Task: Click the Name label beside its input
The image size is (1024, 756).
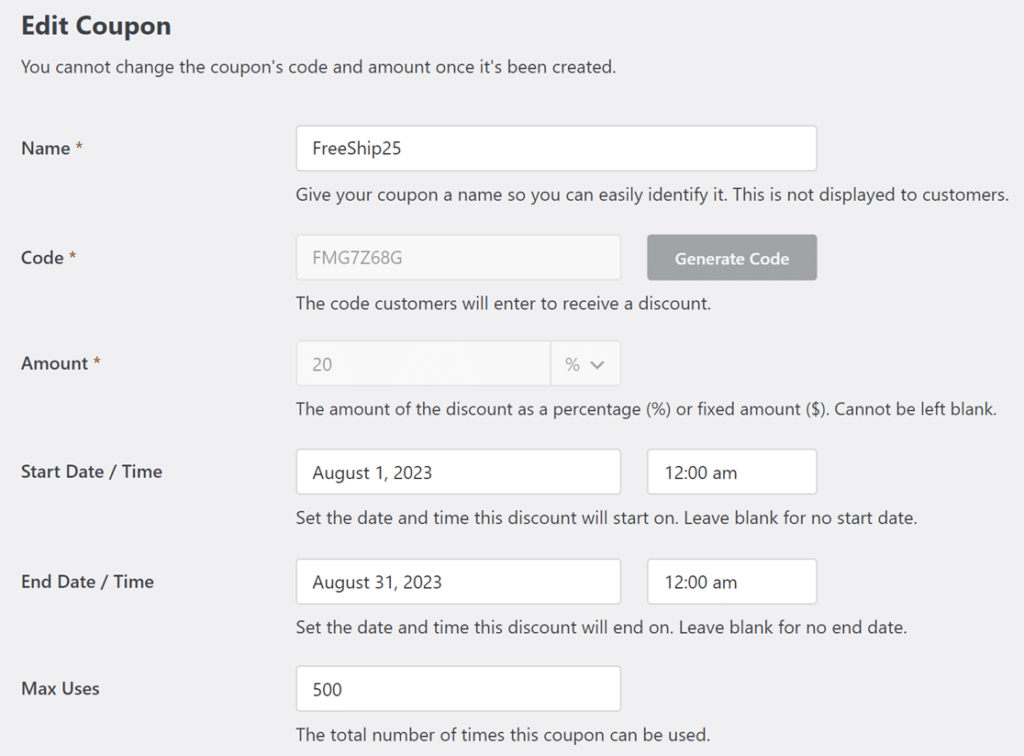Action: pyautogui.click(x=44, y=147)
